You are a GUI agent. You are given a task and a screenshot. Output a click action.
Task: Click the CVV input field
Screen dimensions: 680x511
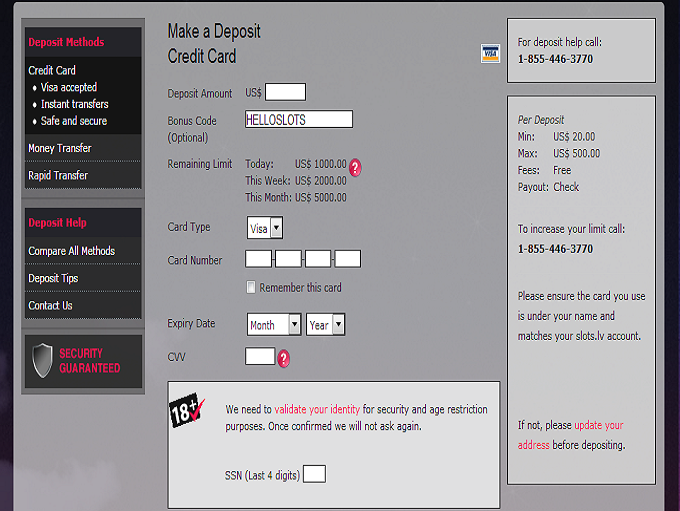click(x=260, y=356)
